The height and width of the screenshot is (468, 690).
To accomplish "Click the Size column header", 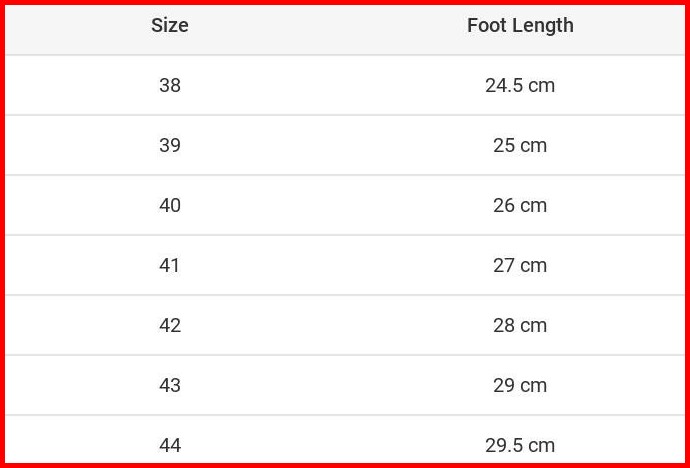I will pos(170,26).
